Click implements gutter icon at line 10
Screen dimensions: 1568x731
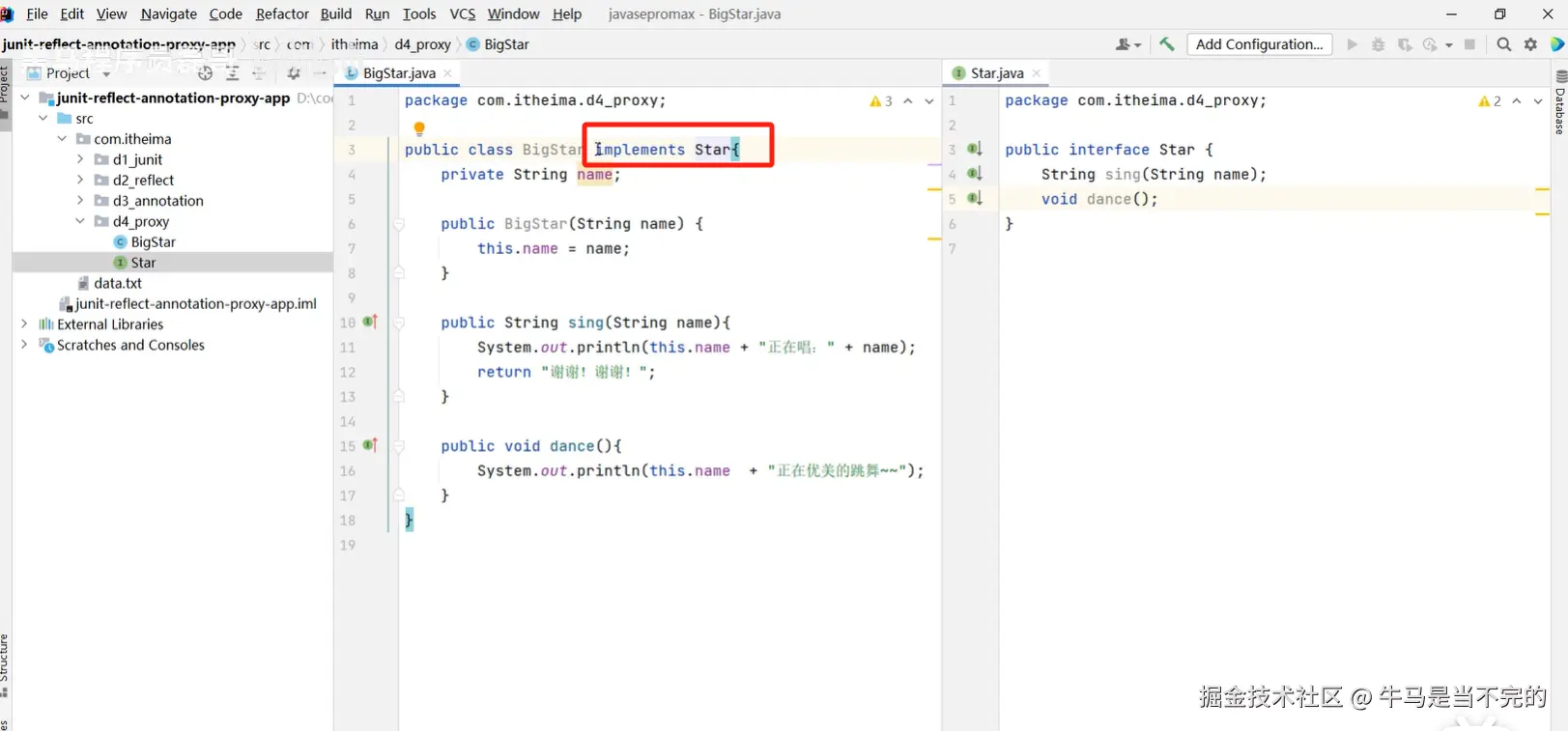point(370,322)
